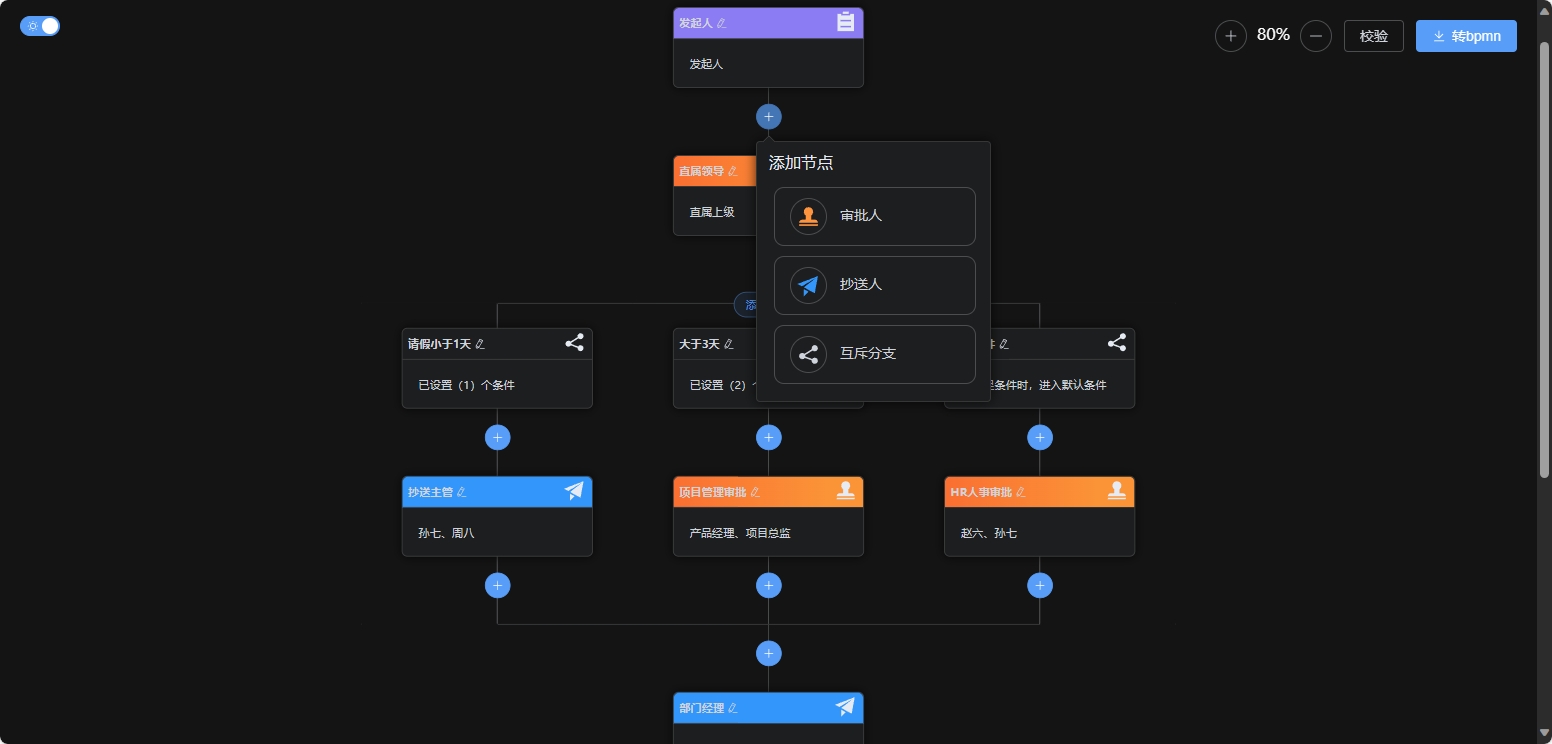The width and height of the screenshot is (1552, 744).
Task: Click branch icon on 请假小于1天 node
Action: pos(574,343)
